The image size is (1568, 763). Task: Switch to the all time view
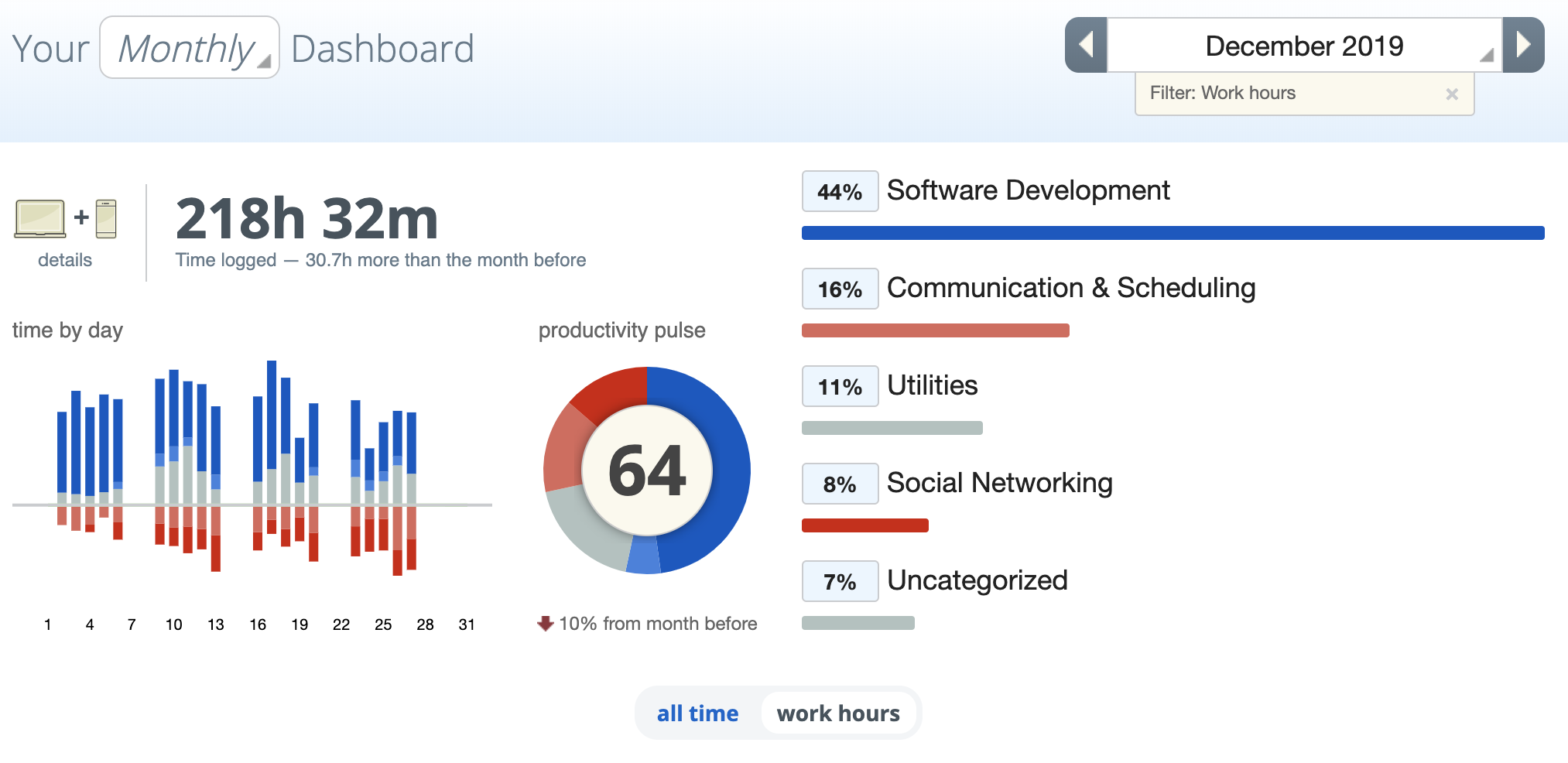click(x=697, y=713)
